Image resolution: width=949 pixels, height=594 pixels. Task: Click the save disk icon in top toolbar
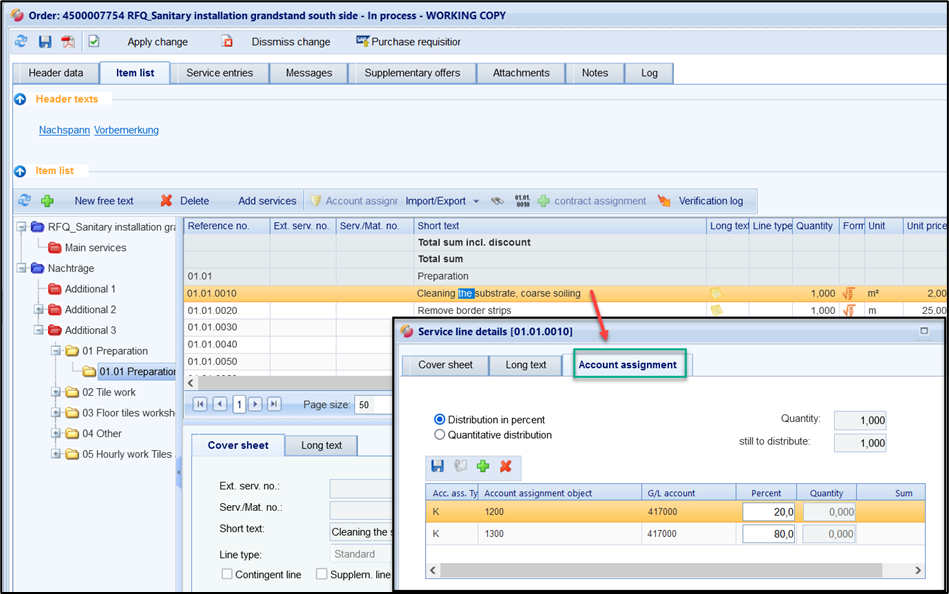pyautogui.click(x=44, y=42)
